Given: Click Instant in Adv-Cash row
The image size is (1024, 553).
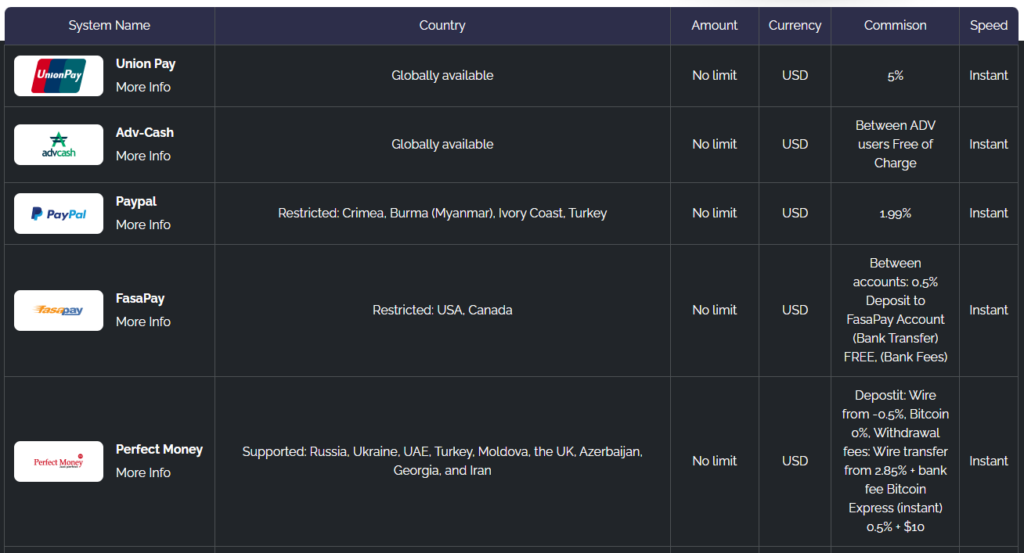Looking at the screenshot, I should tap(989, 144).
